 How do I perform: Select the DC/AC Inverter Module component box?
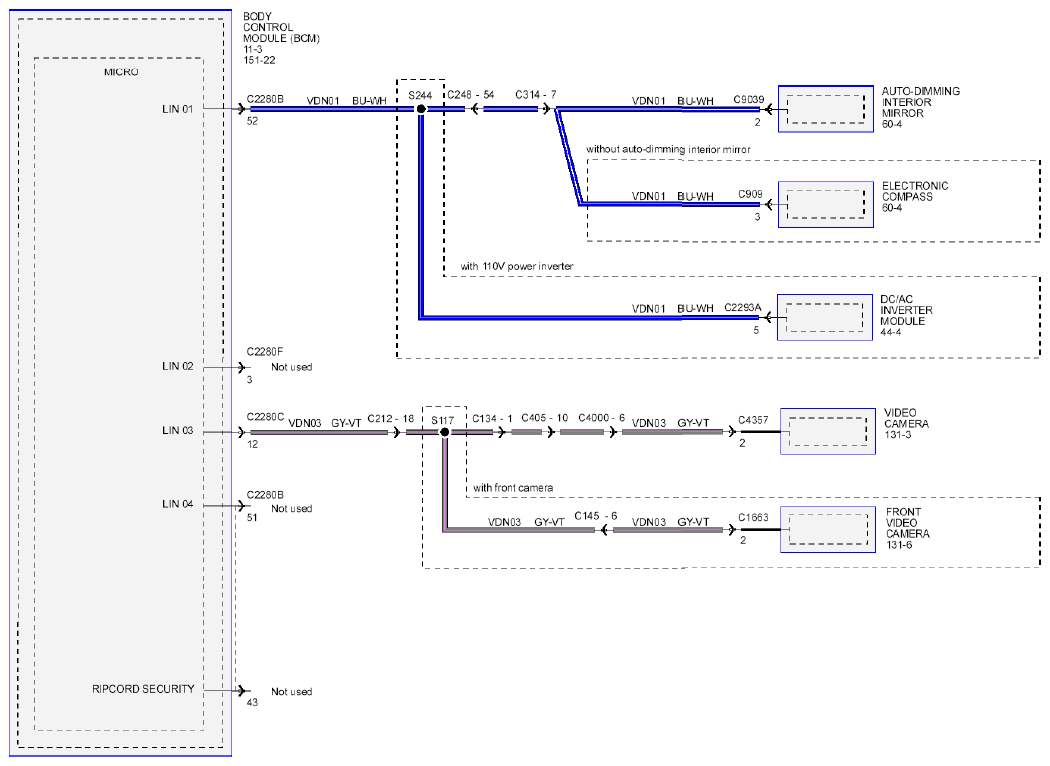point(825,317)
